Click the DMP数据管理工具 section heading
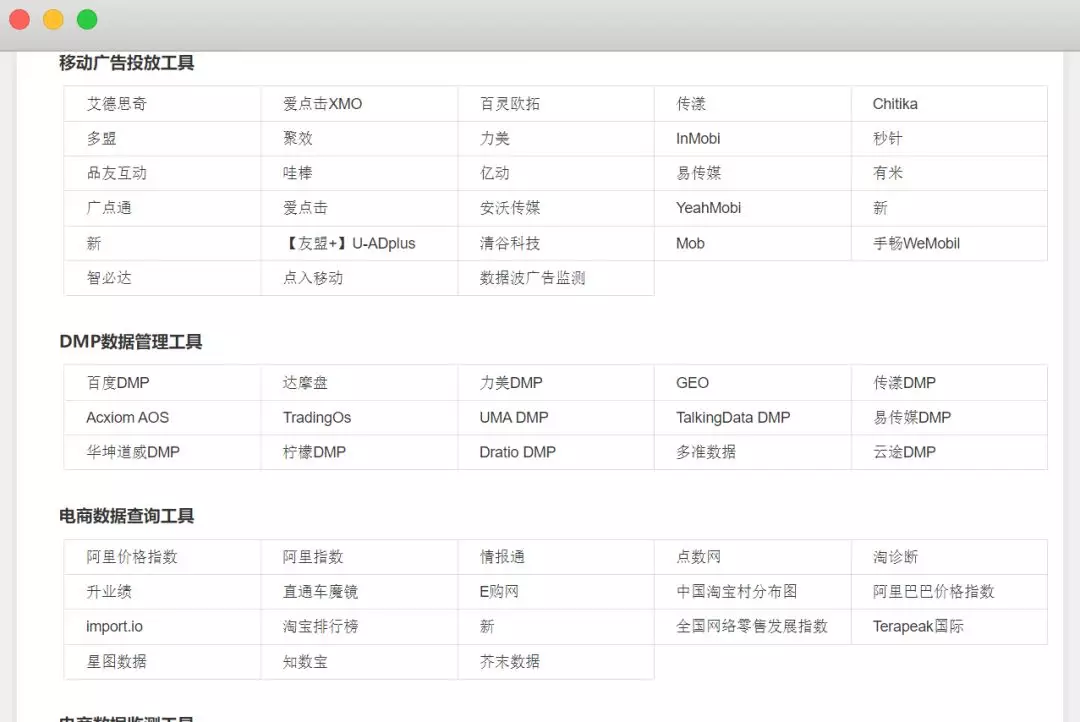1080x722 pixels. [x=131, y=342]
